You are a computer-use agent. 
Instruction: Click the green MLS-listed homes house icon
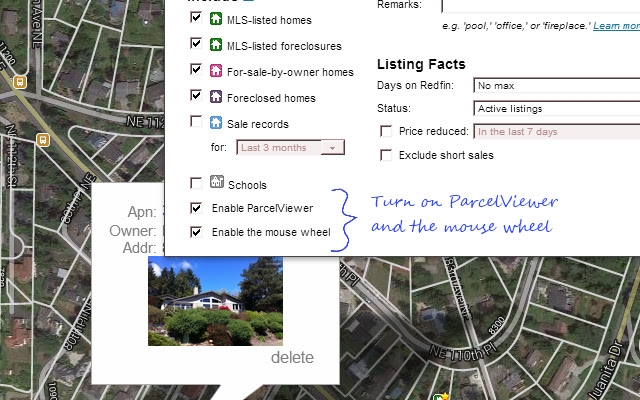216,19
